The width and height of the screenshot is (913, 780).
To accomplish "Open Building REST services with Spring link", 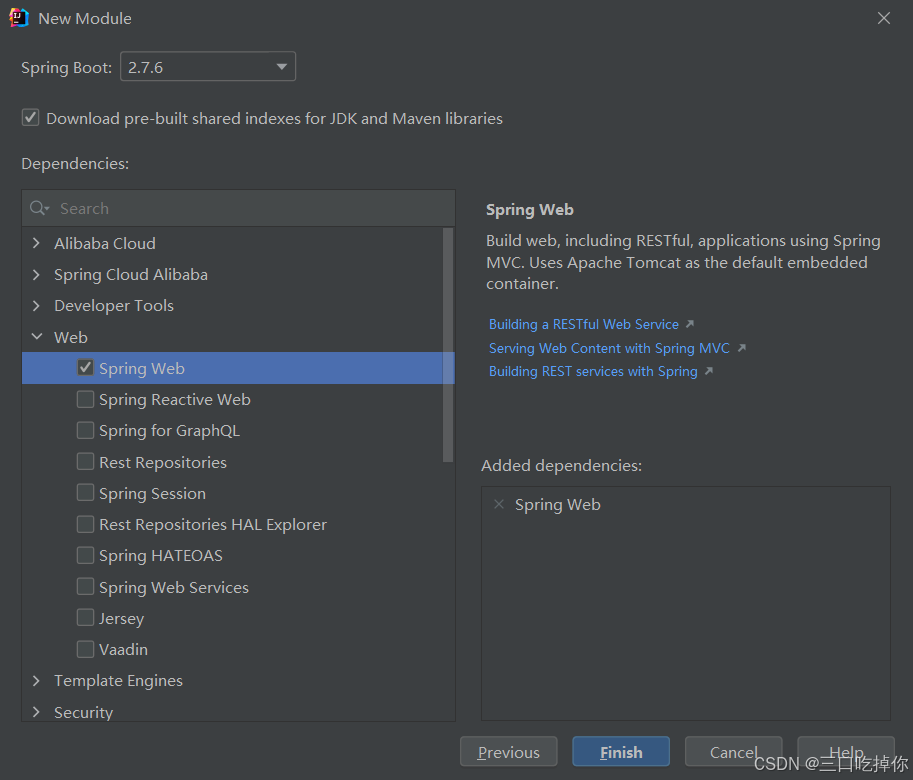I will tap(593, 371).
